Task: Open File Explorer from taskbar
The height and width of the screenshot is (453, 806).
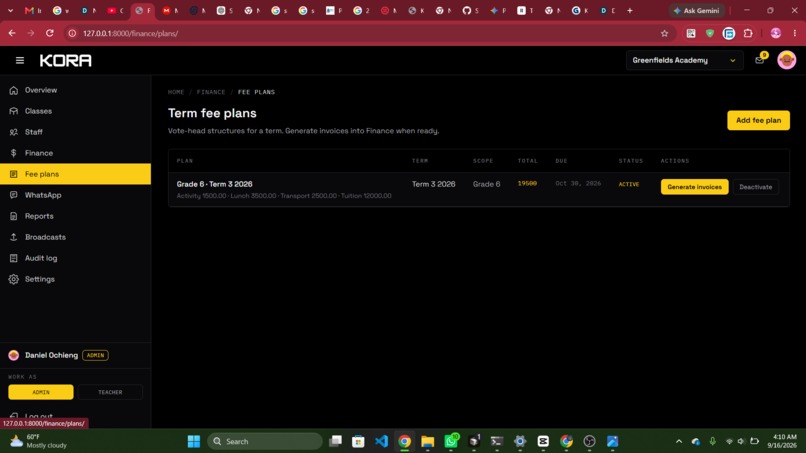Action: click(x=428, y=441)
